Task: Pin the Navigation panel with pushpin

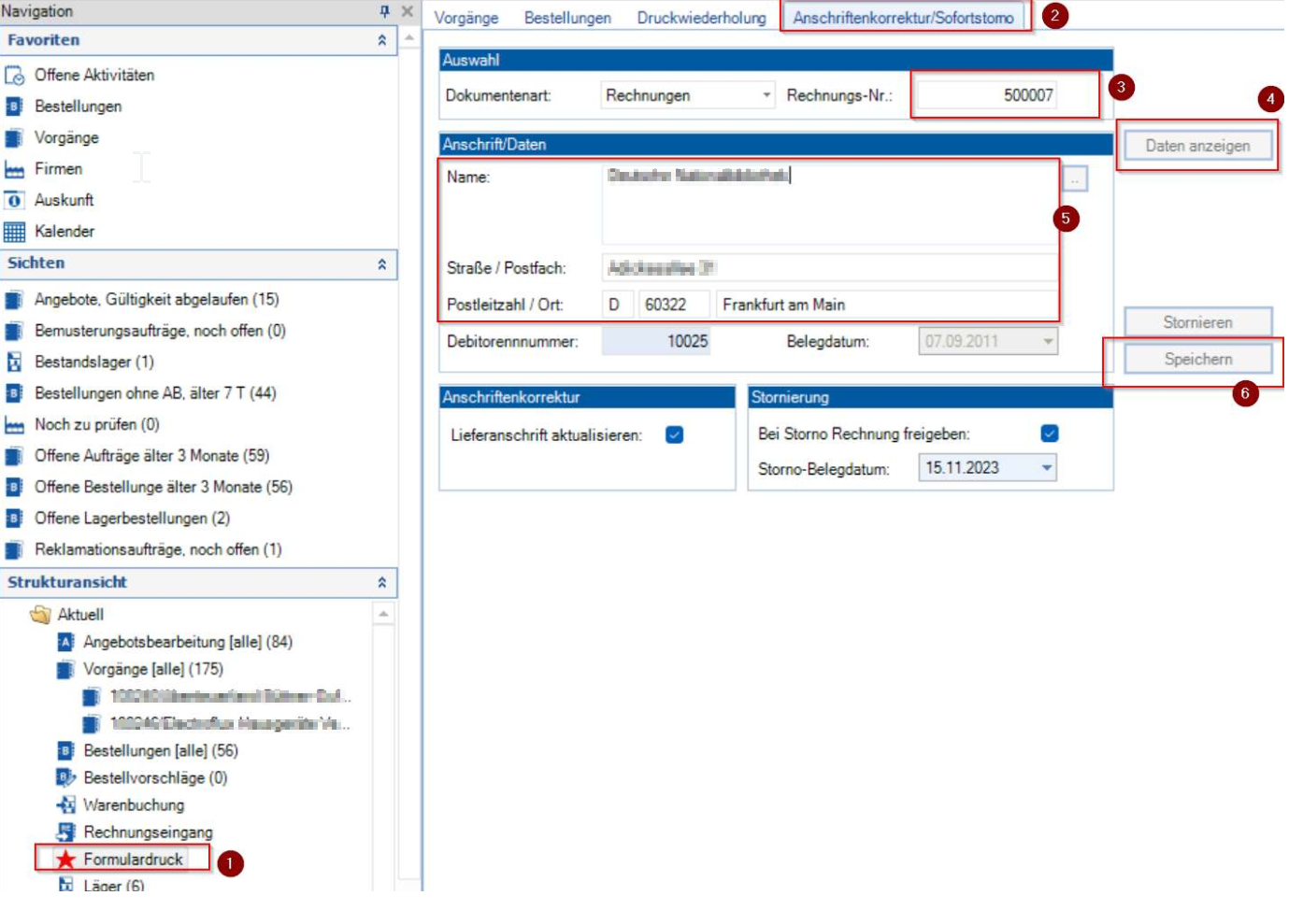Action: click(x=384, y=11)
